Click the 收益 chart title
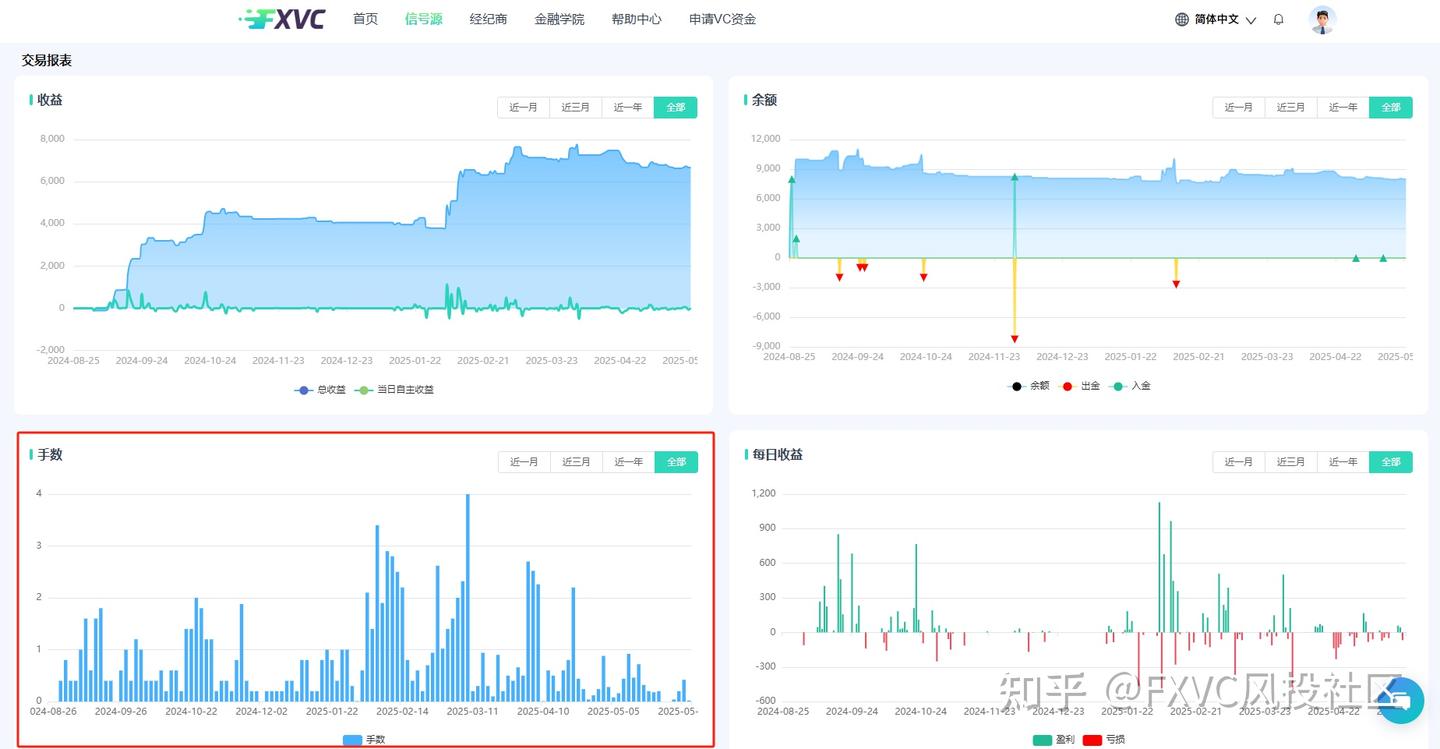The width and height of the screenshot is (1440, 749). (50, 100)
